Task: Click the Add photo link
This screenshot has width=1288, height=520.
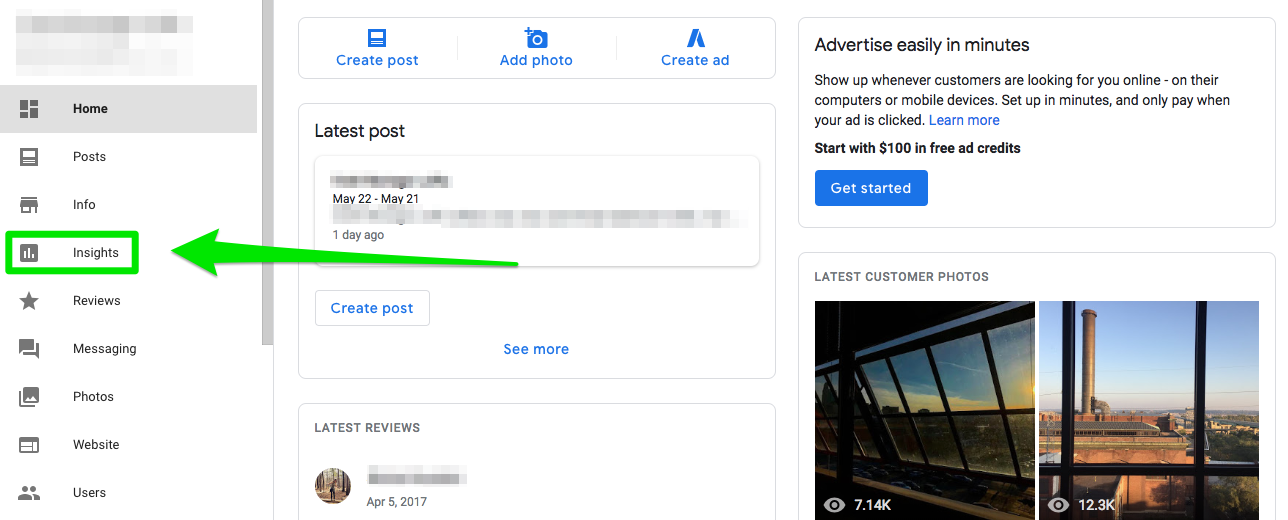Action: coord(536,60)
